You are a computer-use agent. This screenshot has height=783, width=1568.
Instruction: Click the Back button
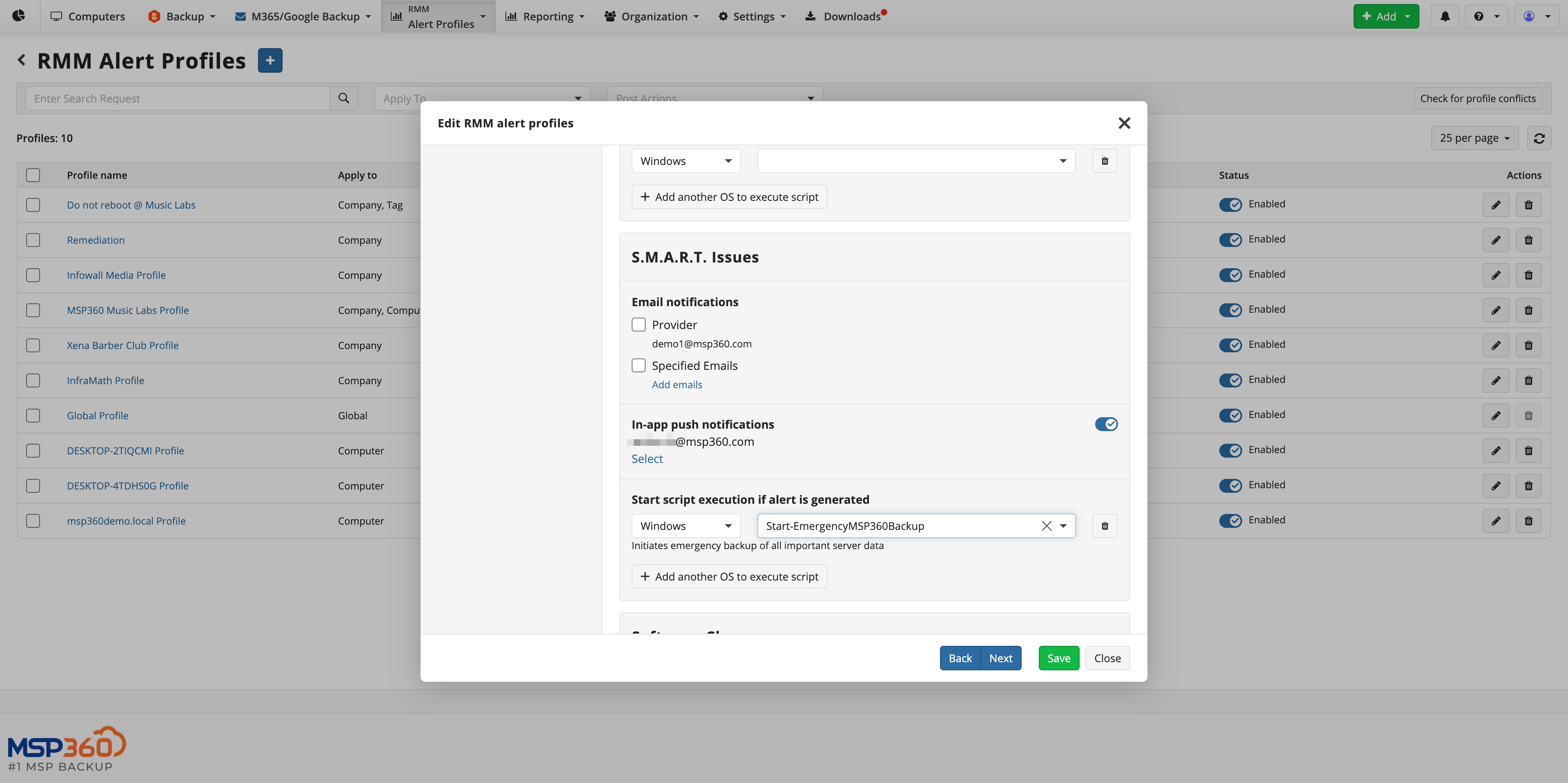pyautogui.click(x=960, y=658)
